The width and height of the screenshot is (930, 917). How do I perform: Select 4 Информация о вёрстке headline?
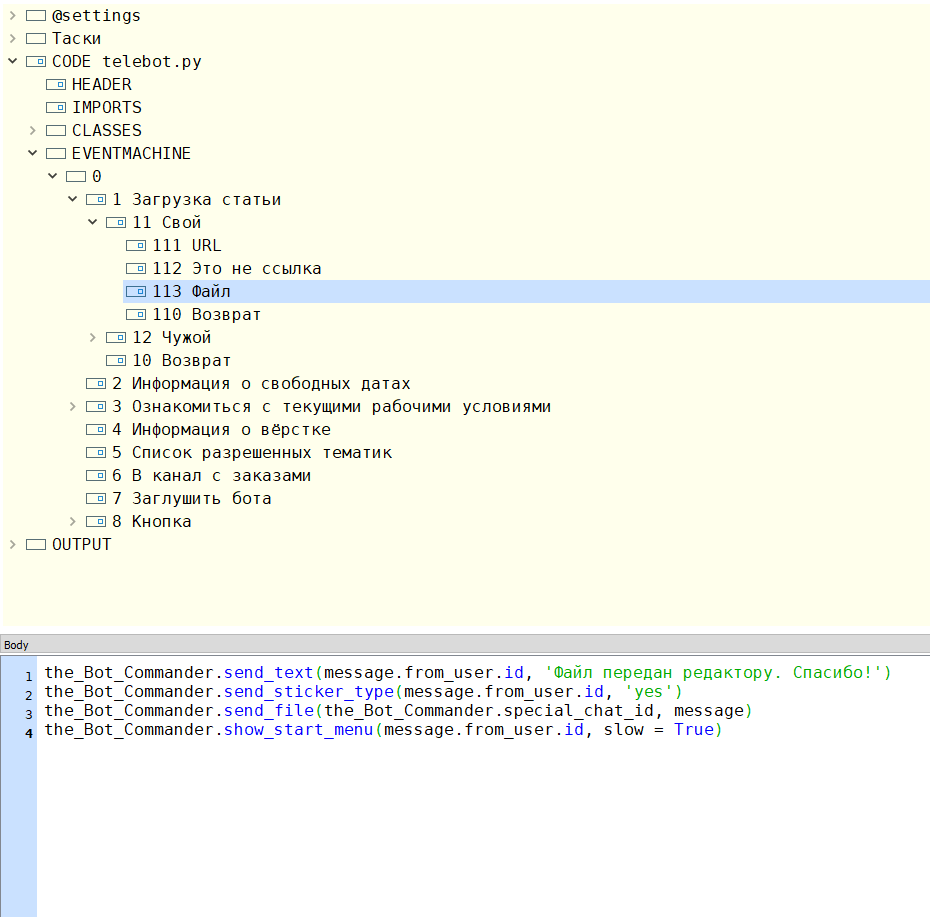coord(221,429)
